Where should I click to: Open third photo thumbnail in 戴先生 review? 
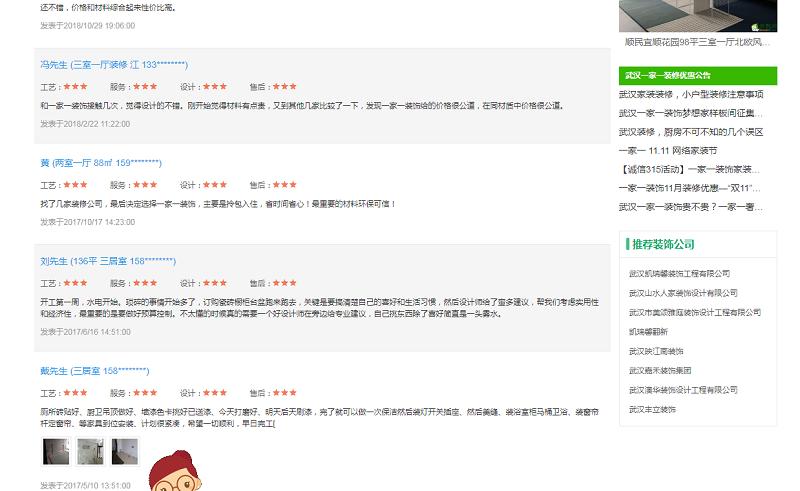point(125,452)
